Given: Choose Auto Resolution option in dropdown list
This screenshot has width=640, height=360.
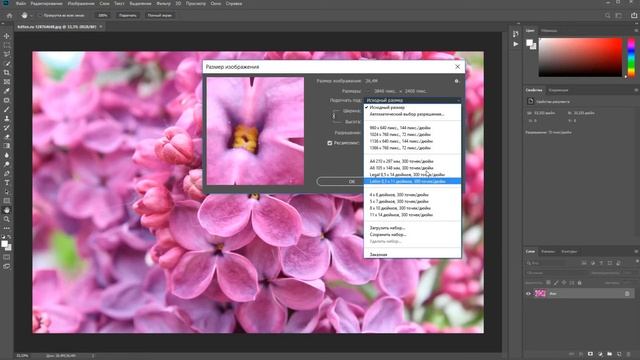Looking at the screenshot, I should [x=412, y=114].
